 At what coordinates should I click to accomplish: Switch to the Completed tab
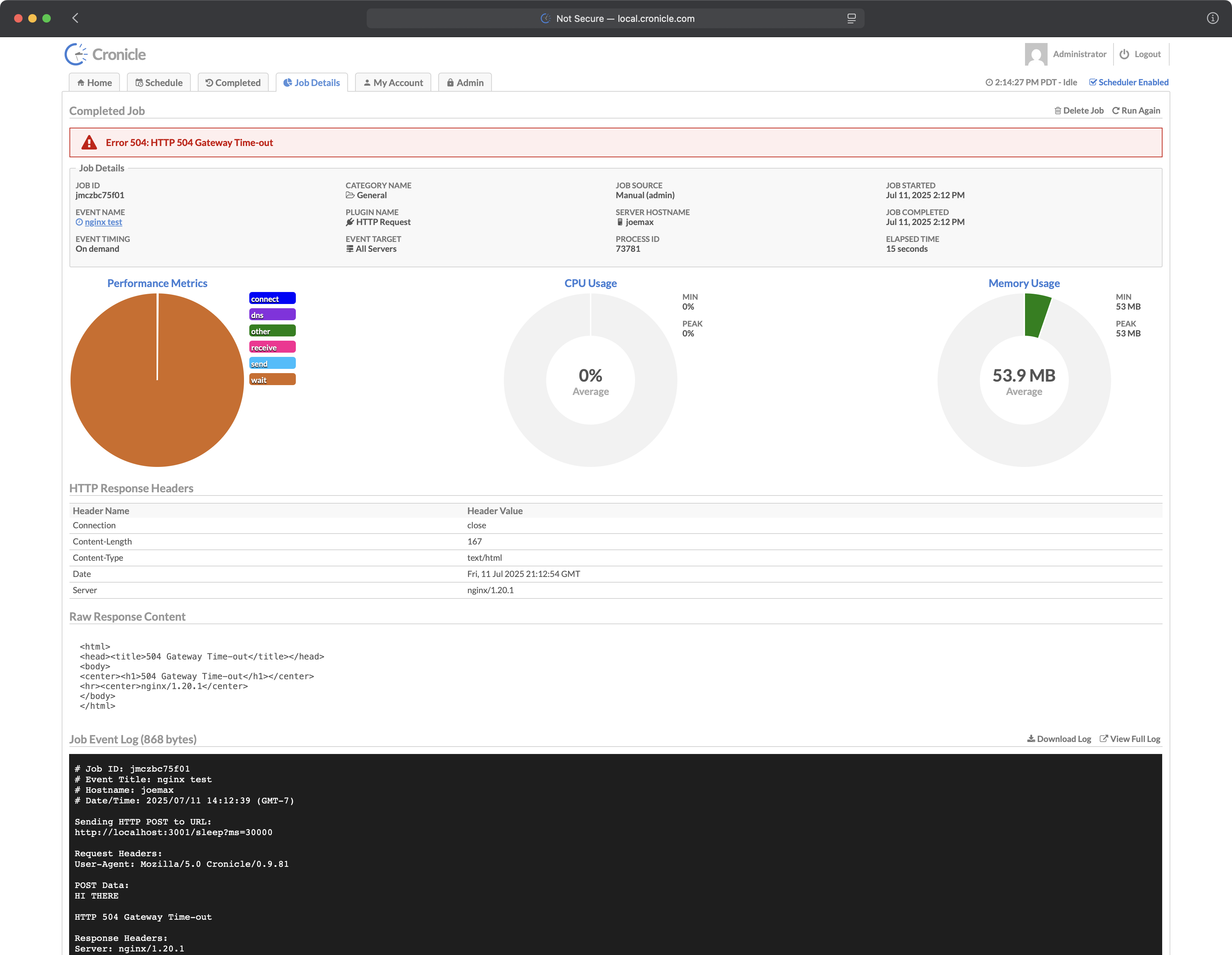pyautogui.click(x=233, y=83)
